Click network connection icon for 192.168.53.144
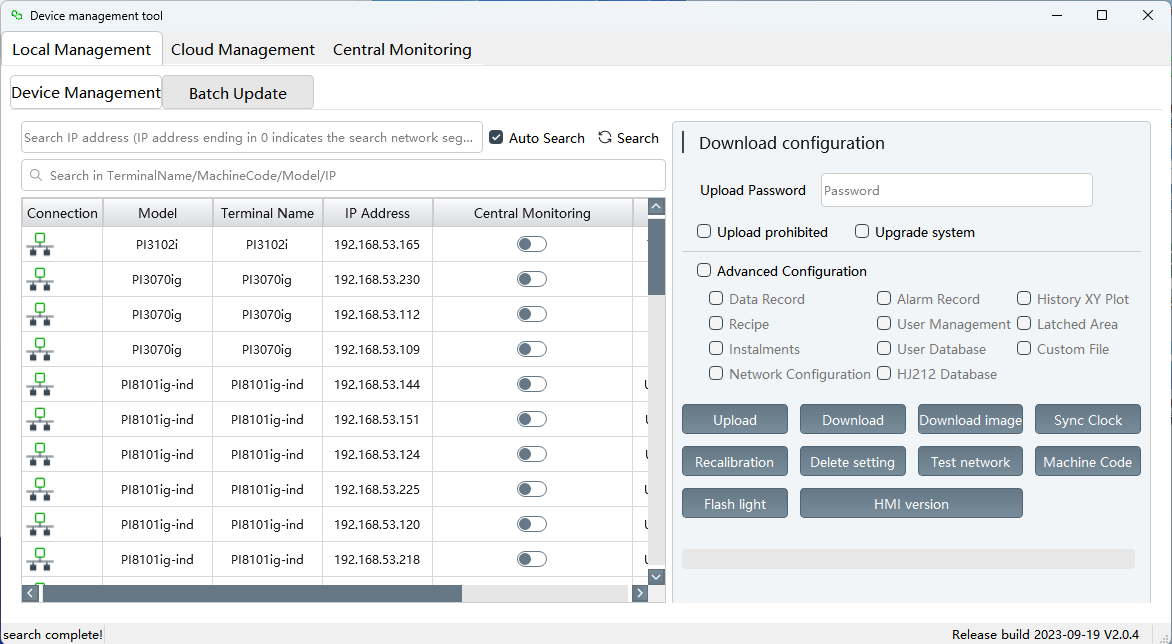Image resolution: width=1172 pixels, height=644 pixels. pos(40,385)
